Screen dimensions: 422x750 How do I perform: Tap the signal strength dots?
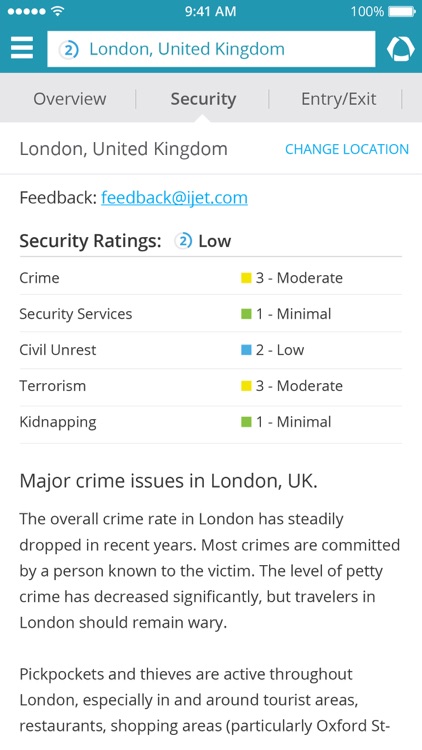click(28, 11)
